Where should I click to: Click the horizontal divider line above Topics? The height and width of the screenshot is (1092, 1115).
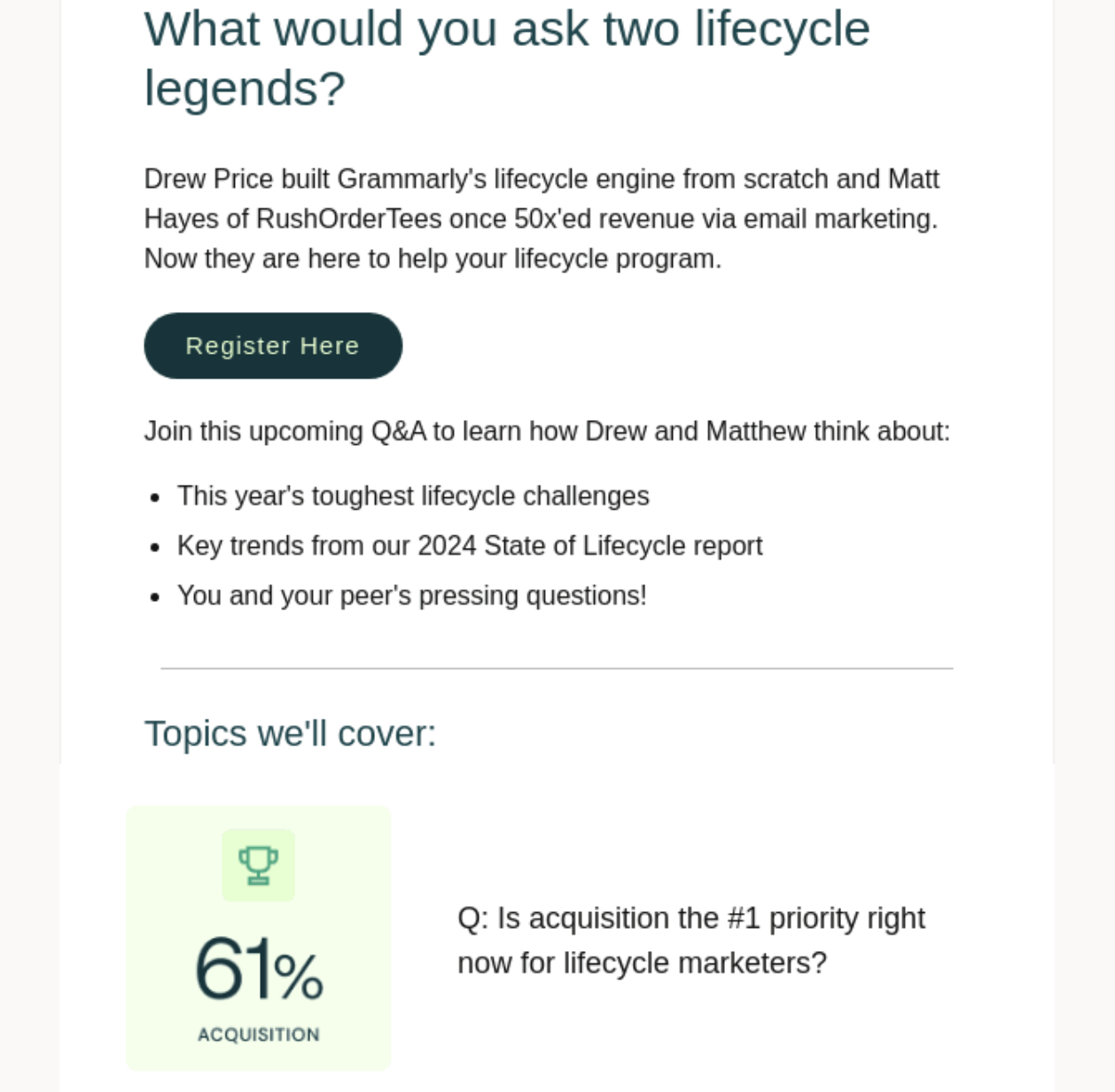557,667
